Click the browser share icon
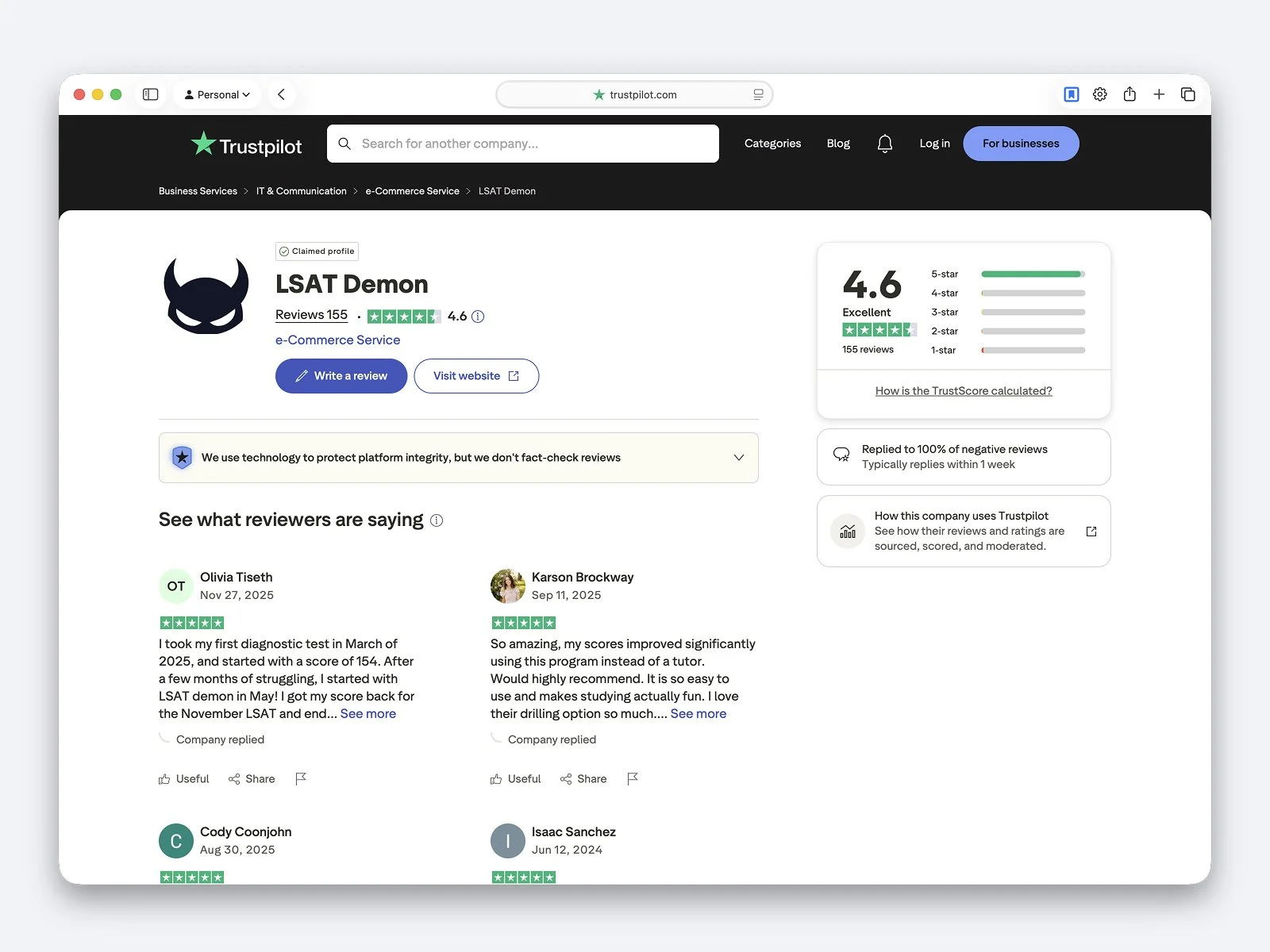Image resolution: width=1270 pixels, height=952 pixels. click(x=1130, y=94)
